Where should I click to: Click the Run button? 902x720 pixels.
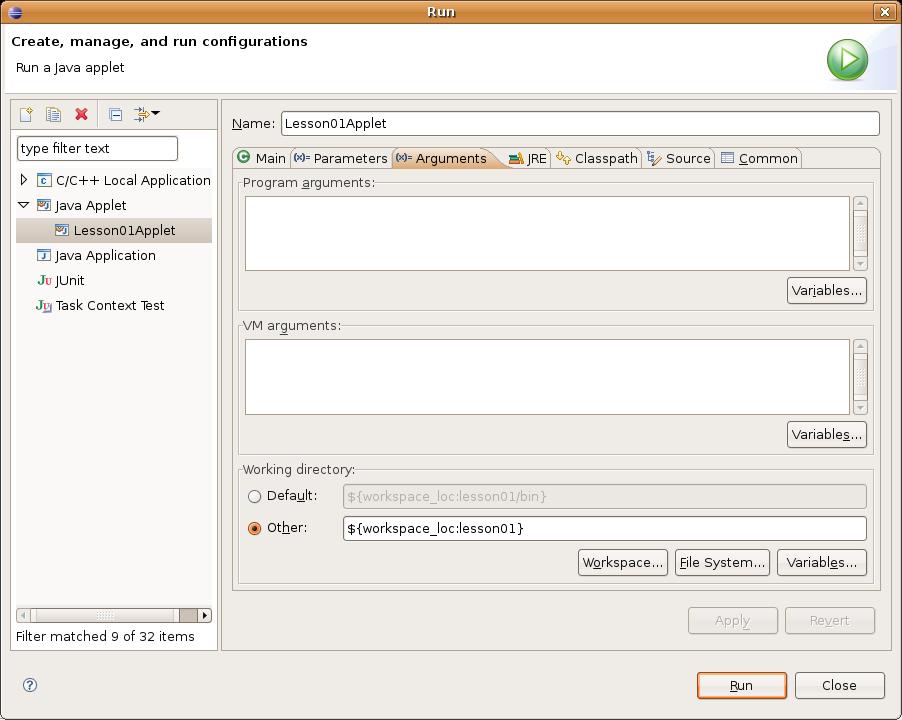[742, 685]
